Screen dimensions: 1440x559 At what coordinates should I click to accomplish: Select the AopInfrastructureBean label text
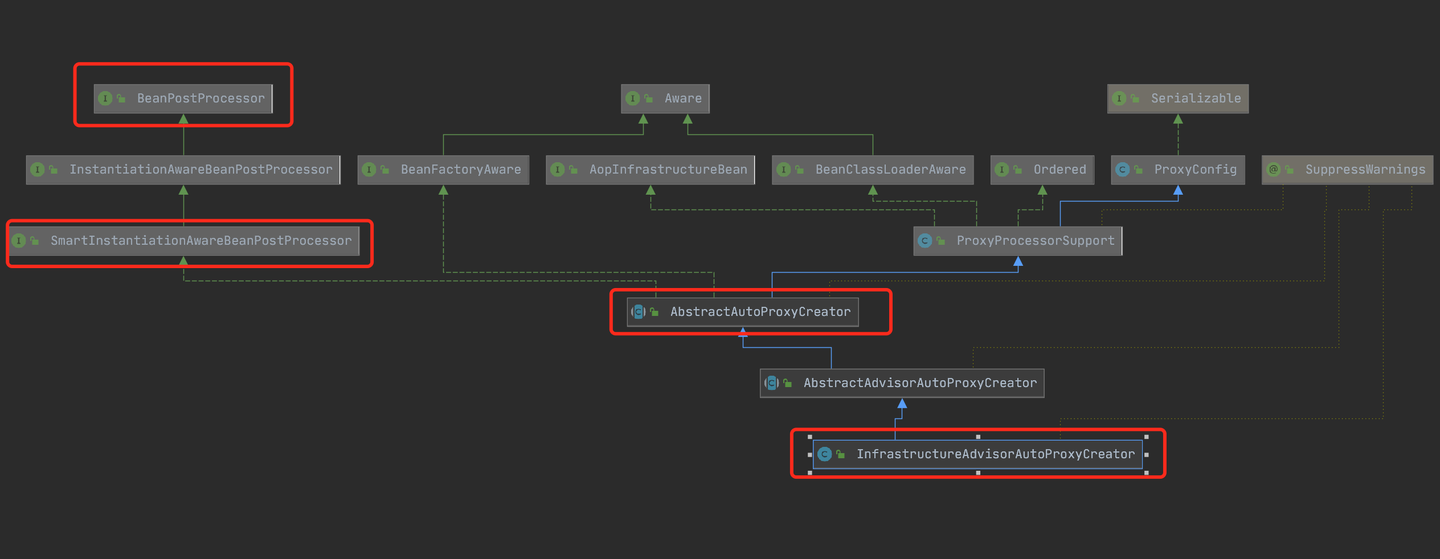668,169
